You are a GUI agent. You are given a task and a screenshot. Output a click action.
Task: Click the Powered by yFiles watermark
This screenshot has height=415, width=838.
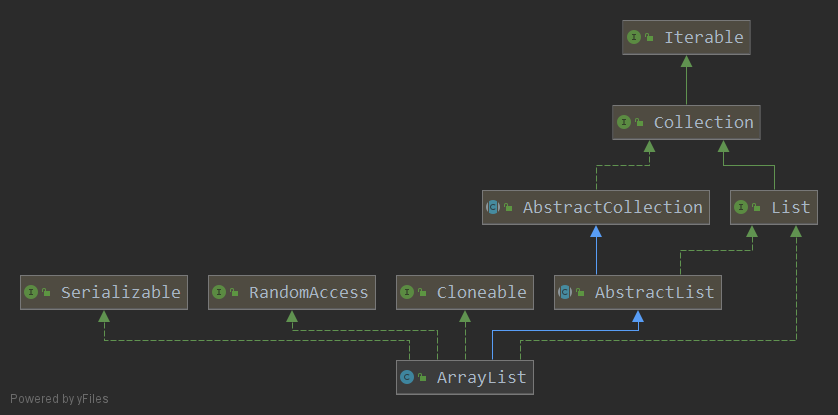click(59, 399)
